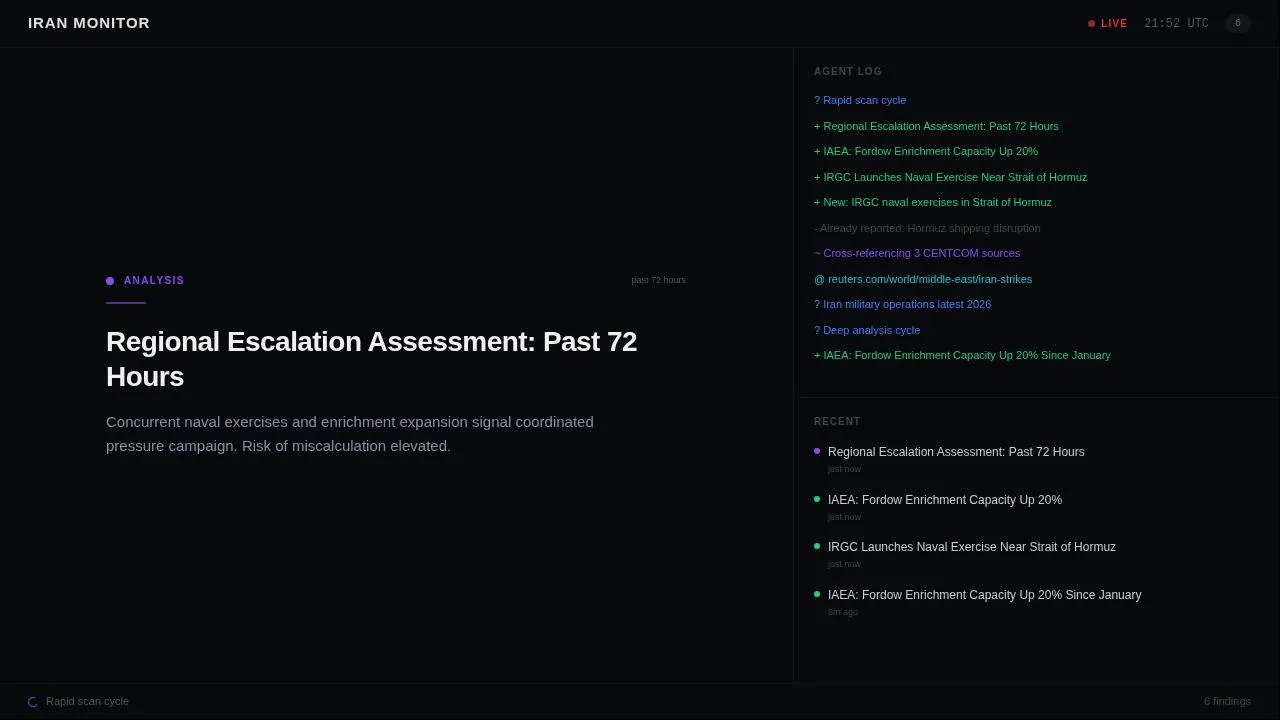Image resolution: width=1280 pixels, height=720 pixels.
Task: Click the findings count badge showing 6
Action: pos(1238,23)
